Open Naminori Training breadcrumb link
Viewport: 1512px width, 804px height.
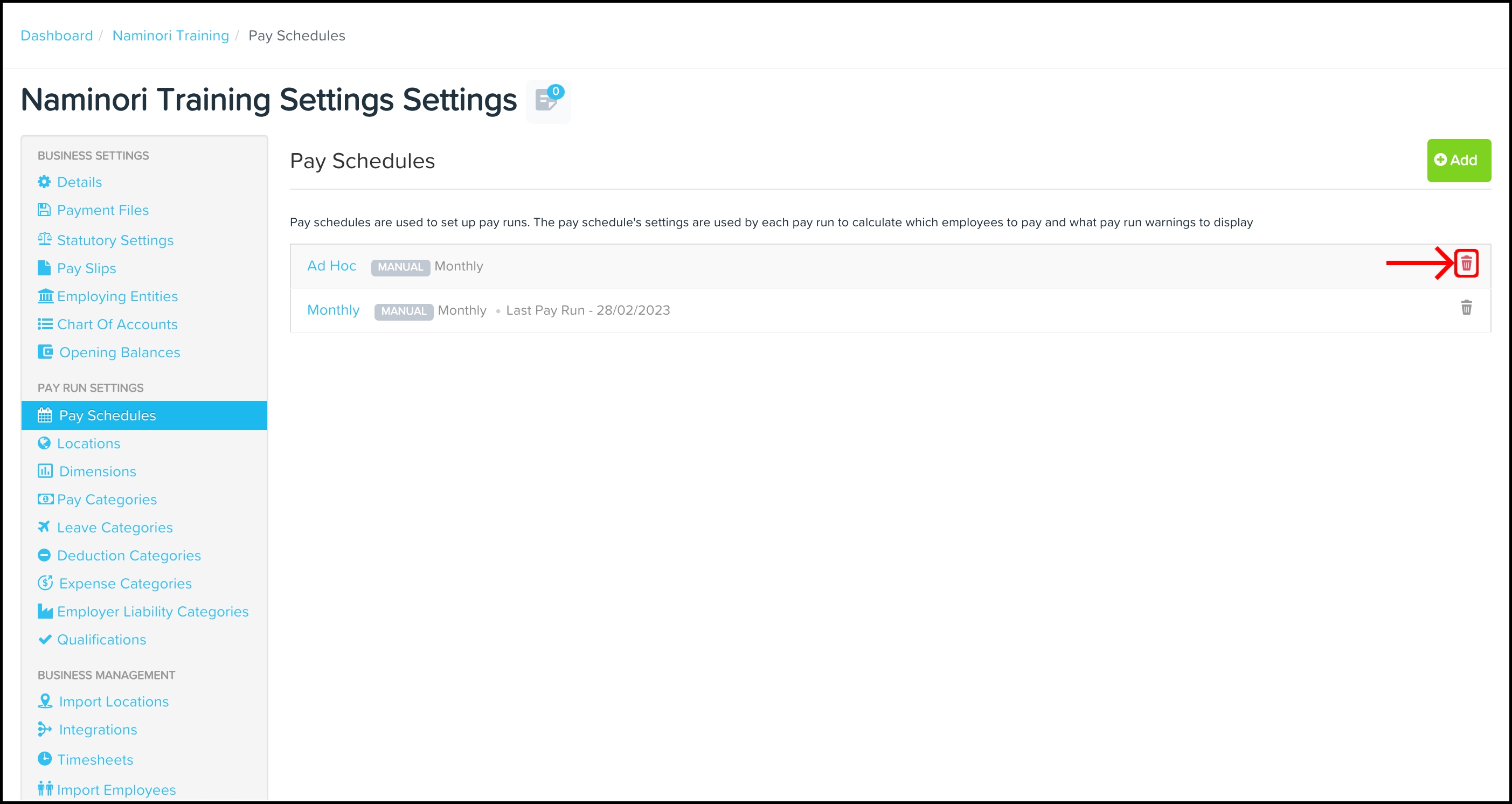[x=170, y=36]
